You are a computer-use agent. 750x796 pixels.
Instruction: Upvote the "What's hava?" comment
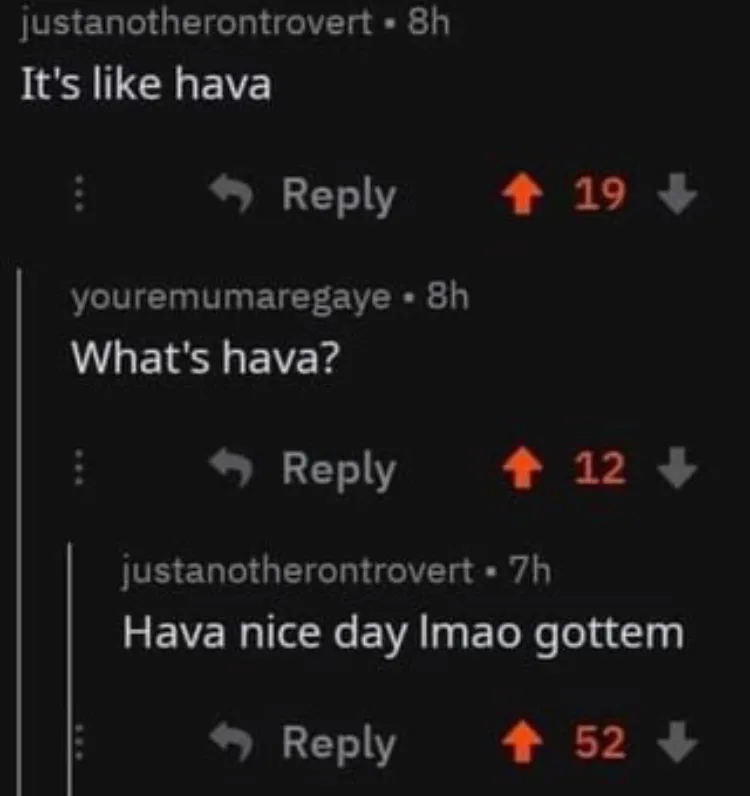(x=522, y=468)
